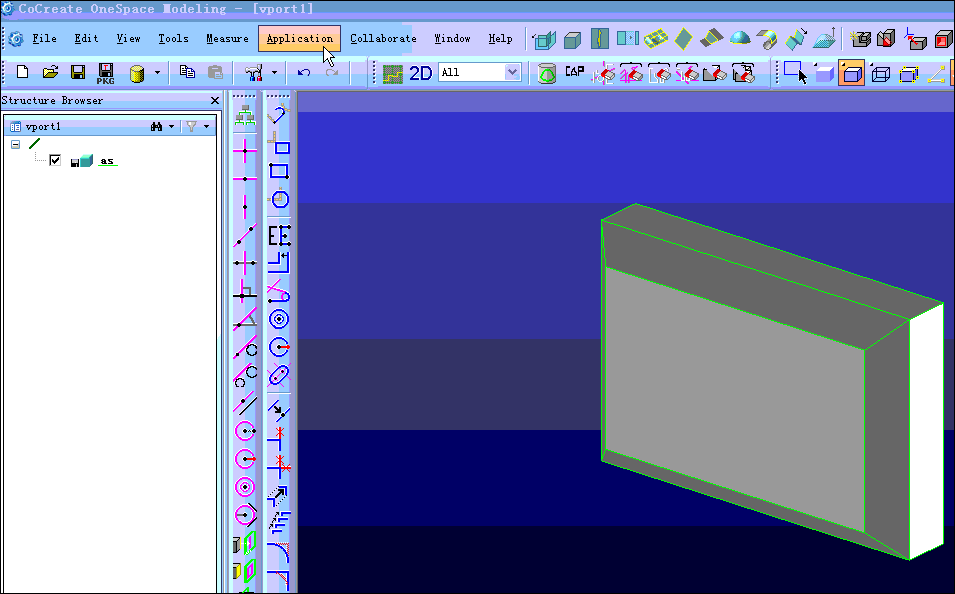This screenshot has height=594, width=955.
Task: Click the blue circle with red radius tool
Action: (x=279, y=347)
